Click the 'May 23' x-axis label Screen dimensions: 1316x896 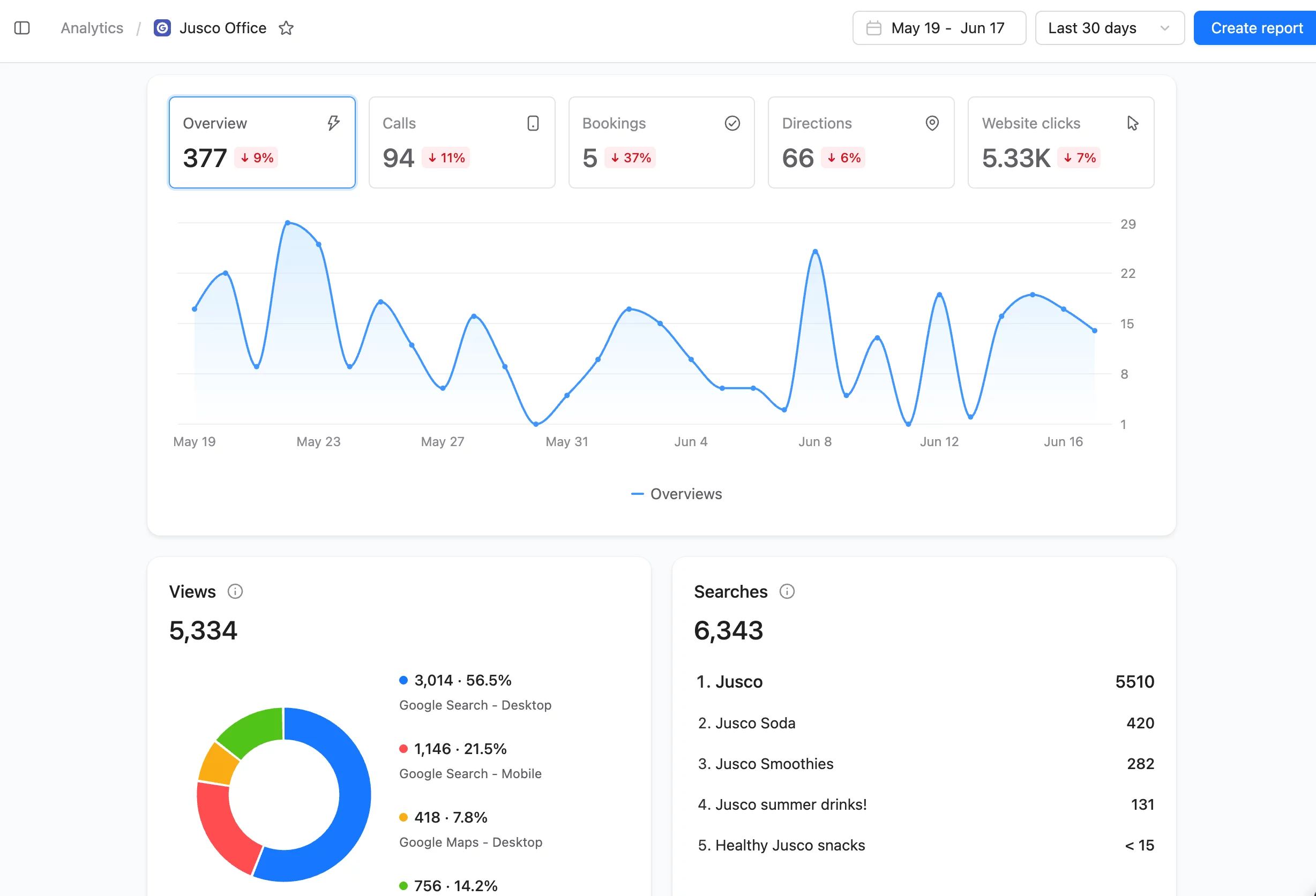click(318, 441)
